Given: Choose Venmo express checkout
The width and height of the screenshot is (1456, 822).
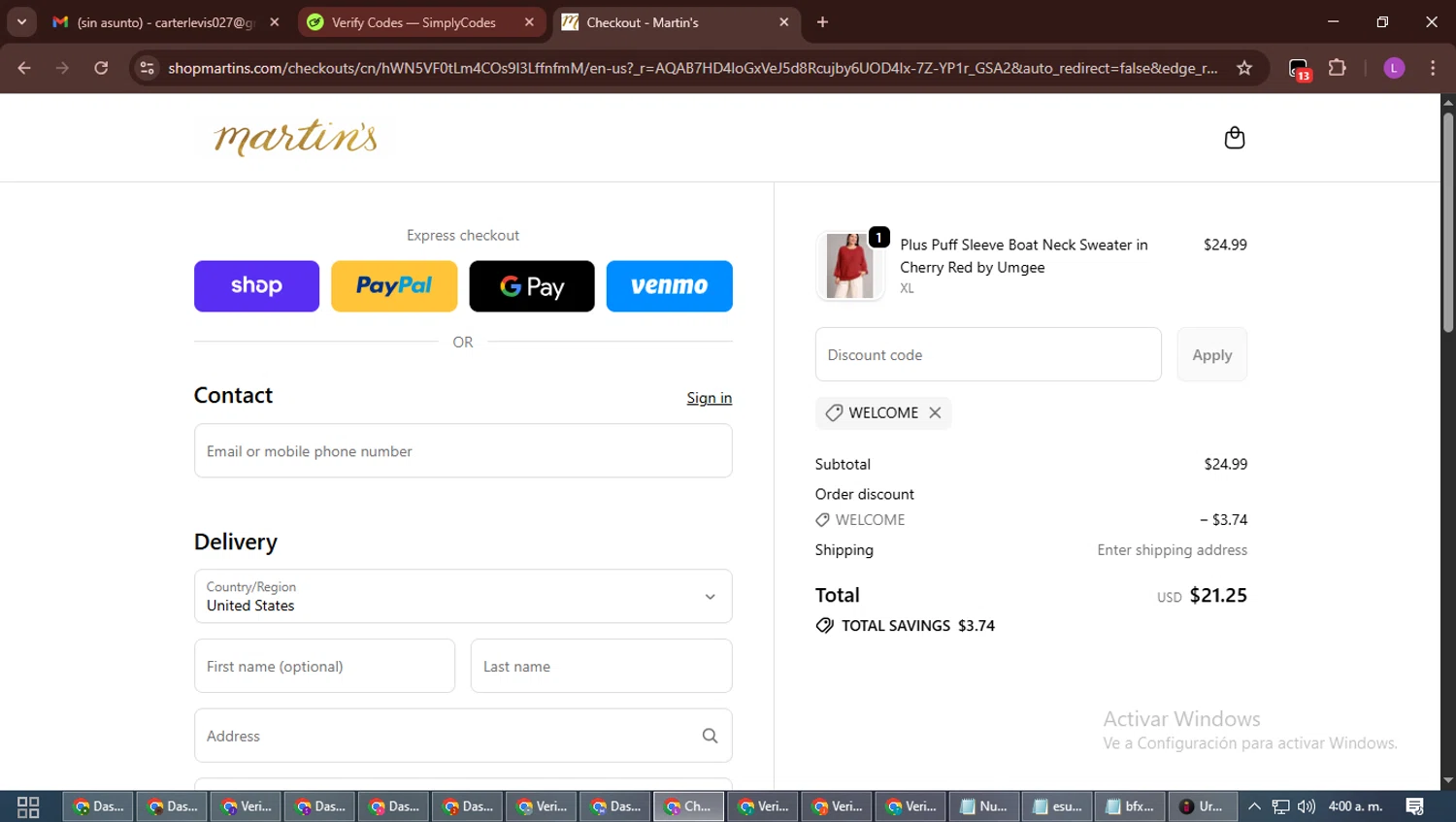Looking at the screenshot, I should click(670, 286).
